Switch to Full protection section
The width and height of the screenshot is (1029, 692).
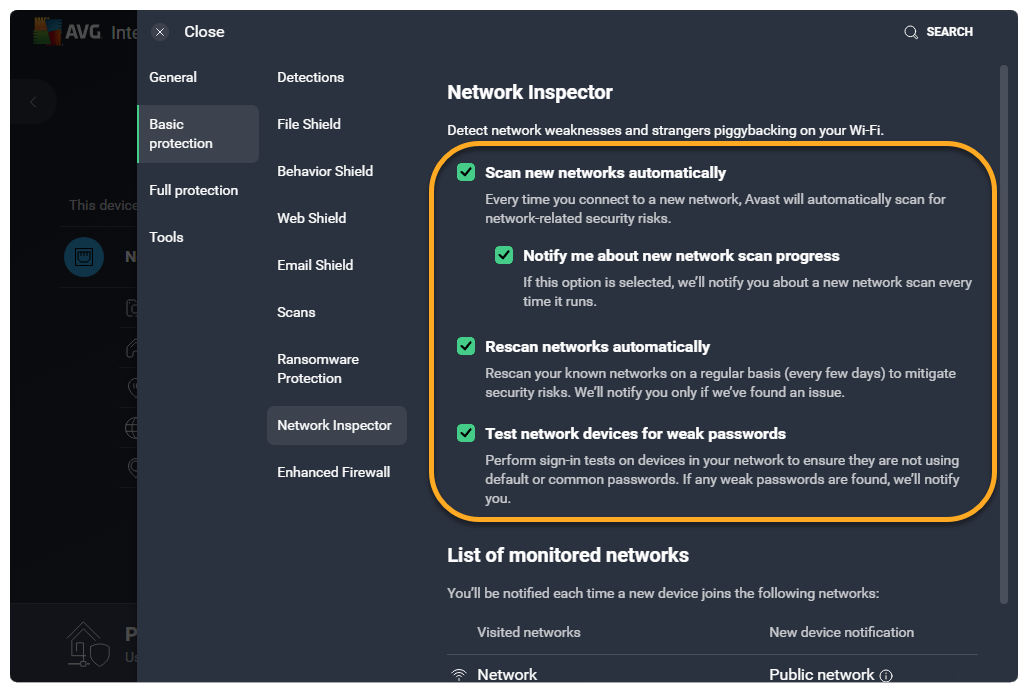pos(193,190)
